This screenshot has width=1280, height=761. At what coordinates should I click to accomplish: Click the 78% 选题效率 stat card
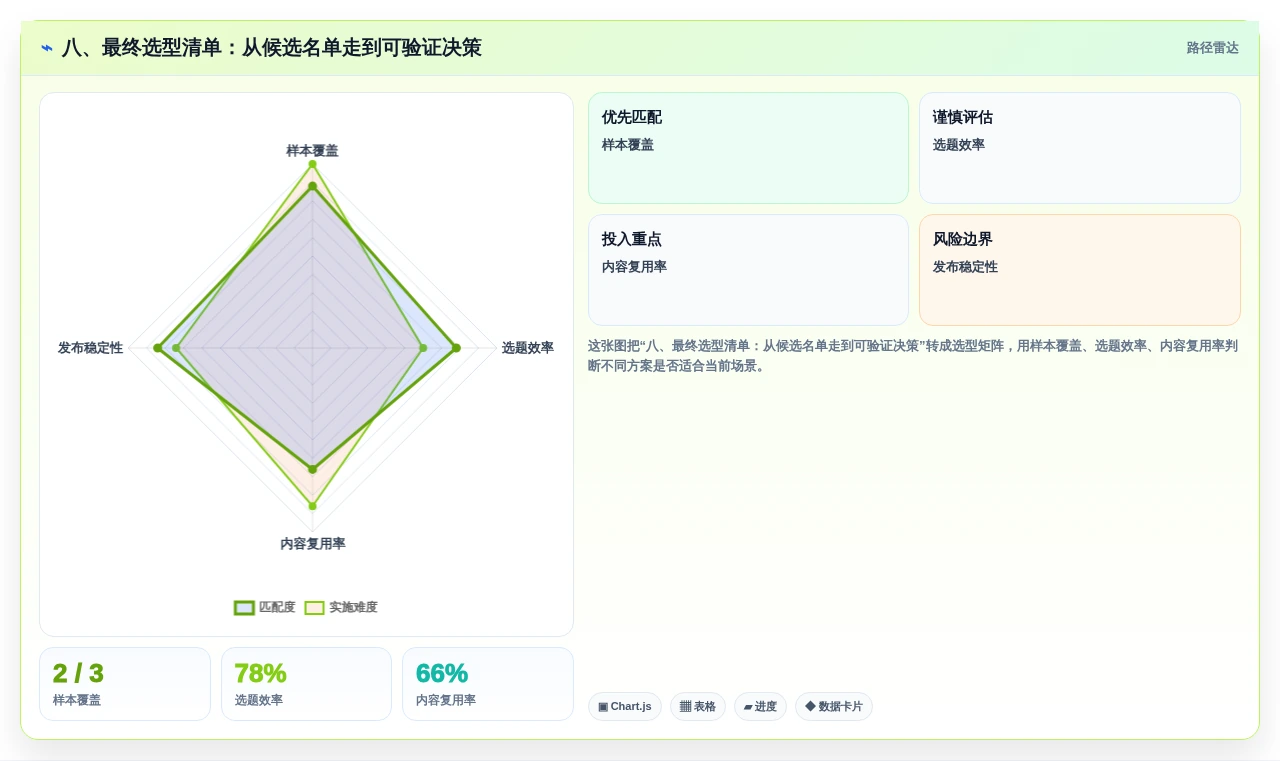(306, 684)
